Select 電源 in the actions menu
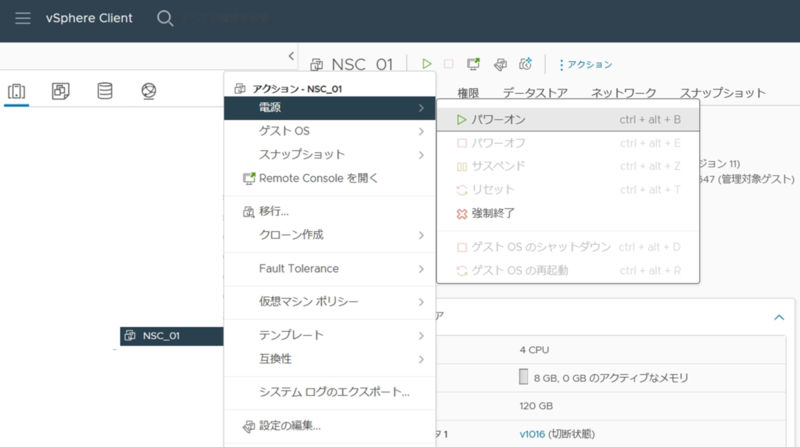Viewport: 800px width, 447px height. [x=330, y=108]
